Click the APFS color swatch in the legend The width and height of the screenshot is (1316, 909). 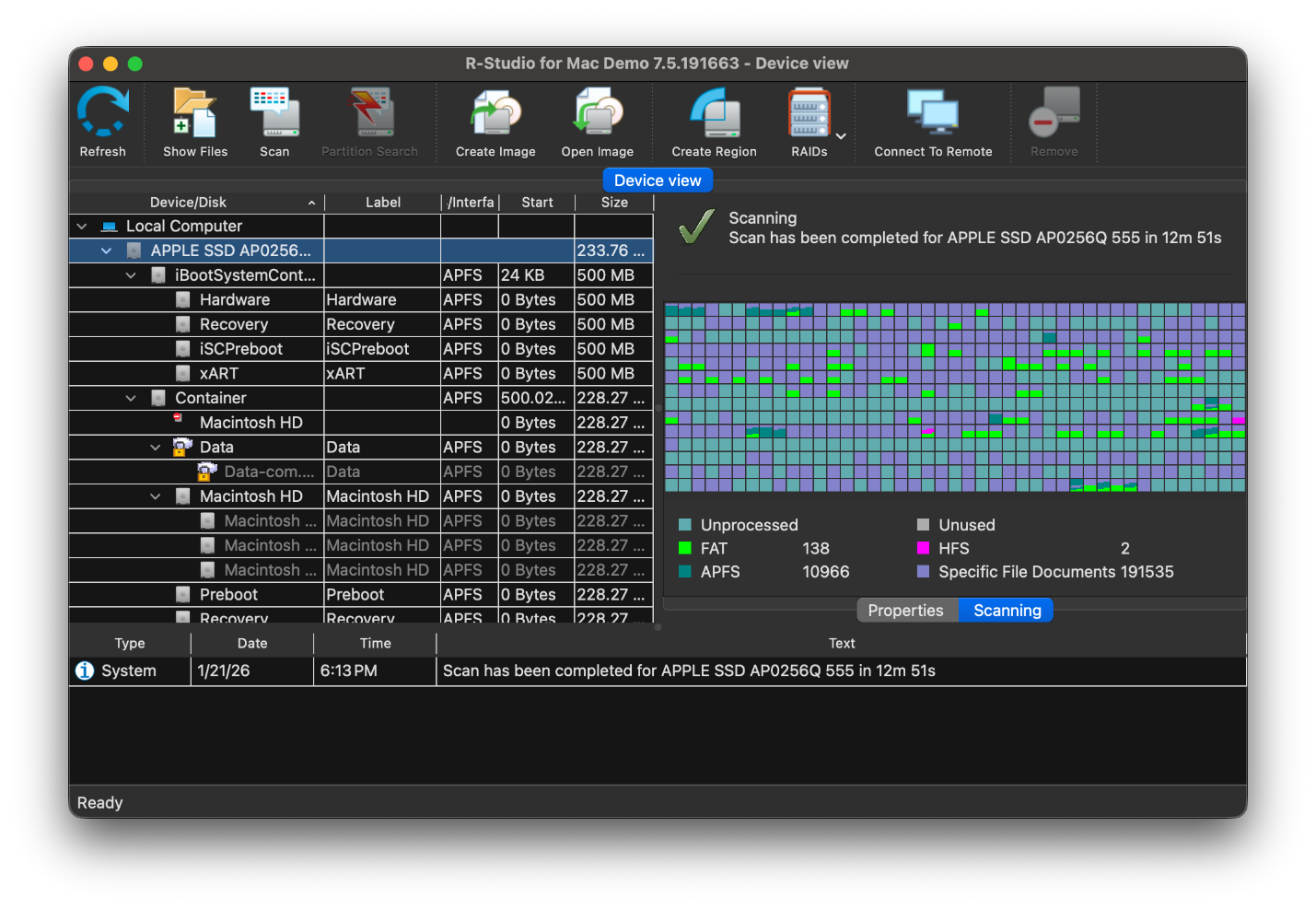click(684, 571)
